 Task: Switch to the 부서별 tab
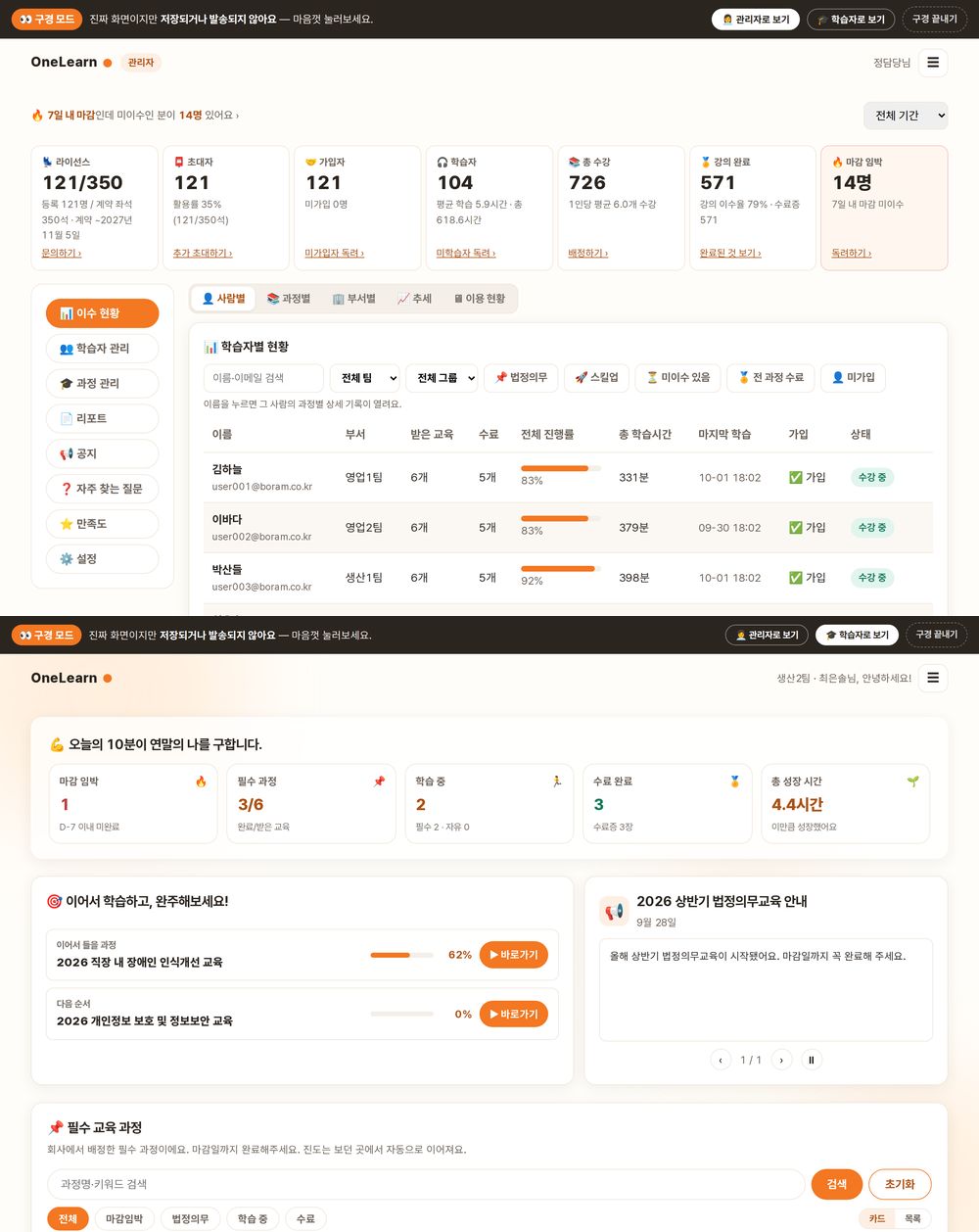353,299
